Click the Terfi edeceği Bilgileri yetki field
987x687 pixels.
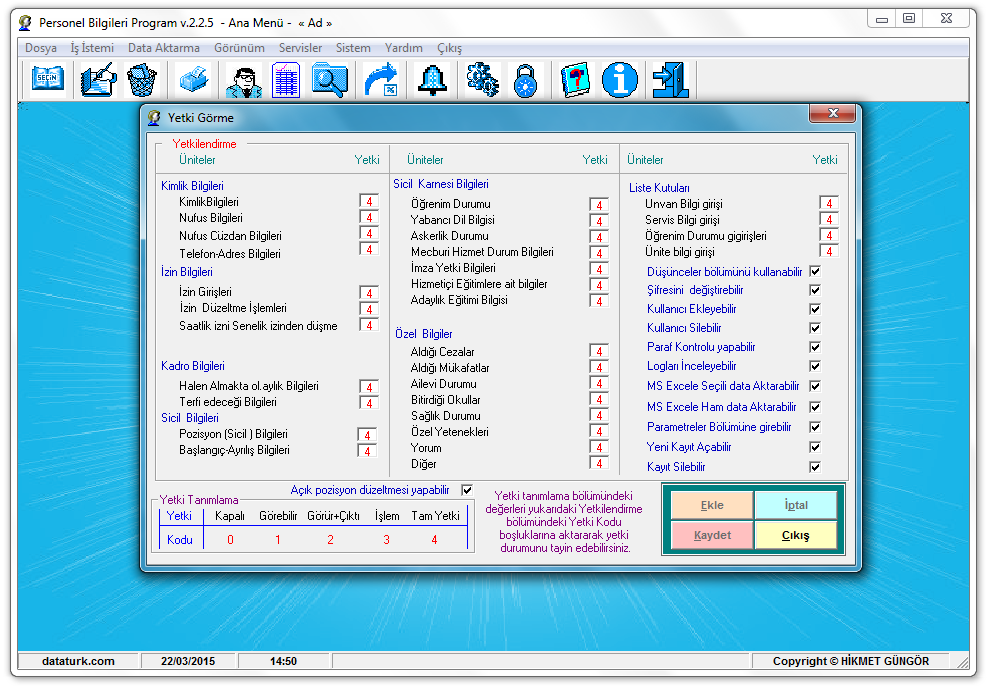369,403
